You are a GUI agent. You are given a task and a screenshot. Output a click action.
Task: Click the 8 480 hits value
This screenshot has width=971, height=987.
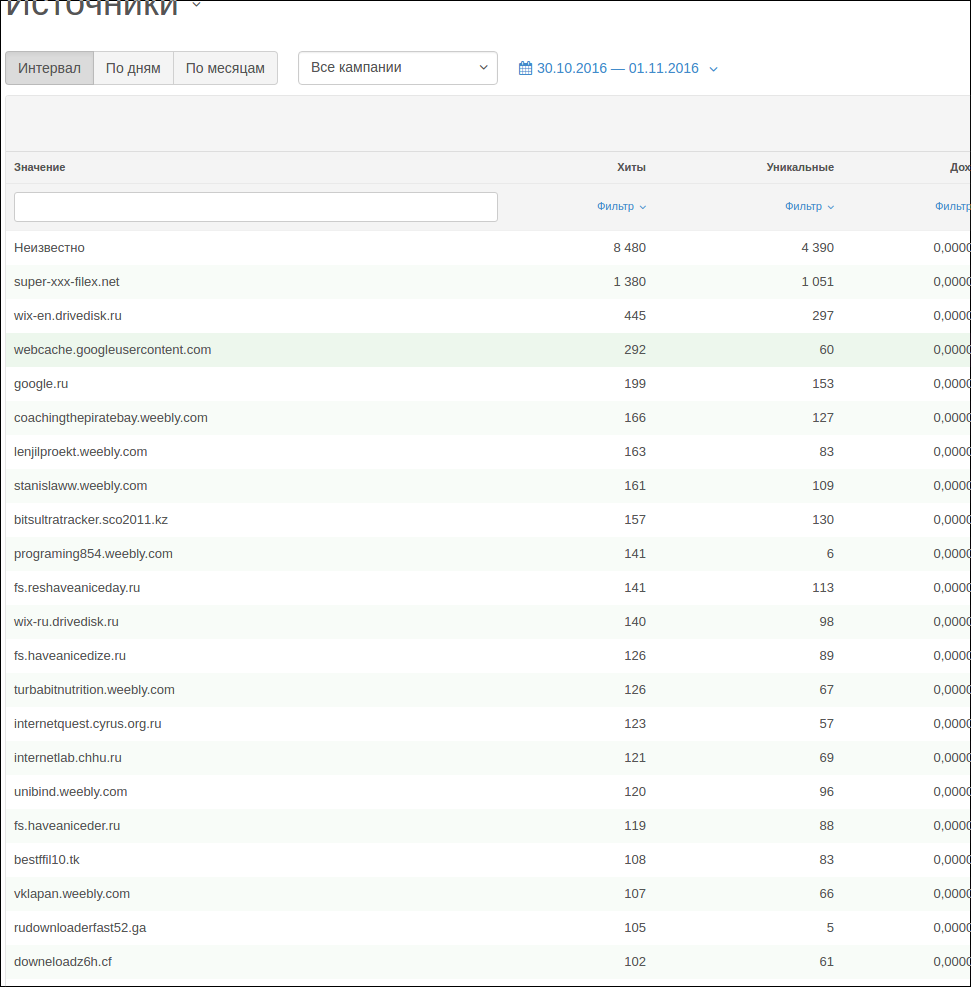pyautogui.click(x=629, y=248)
